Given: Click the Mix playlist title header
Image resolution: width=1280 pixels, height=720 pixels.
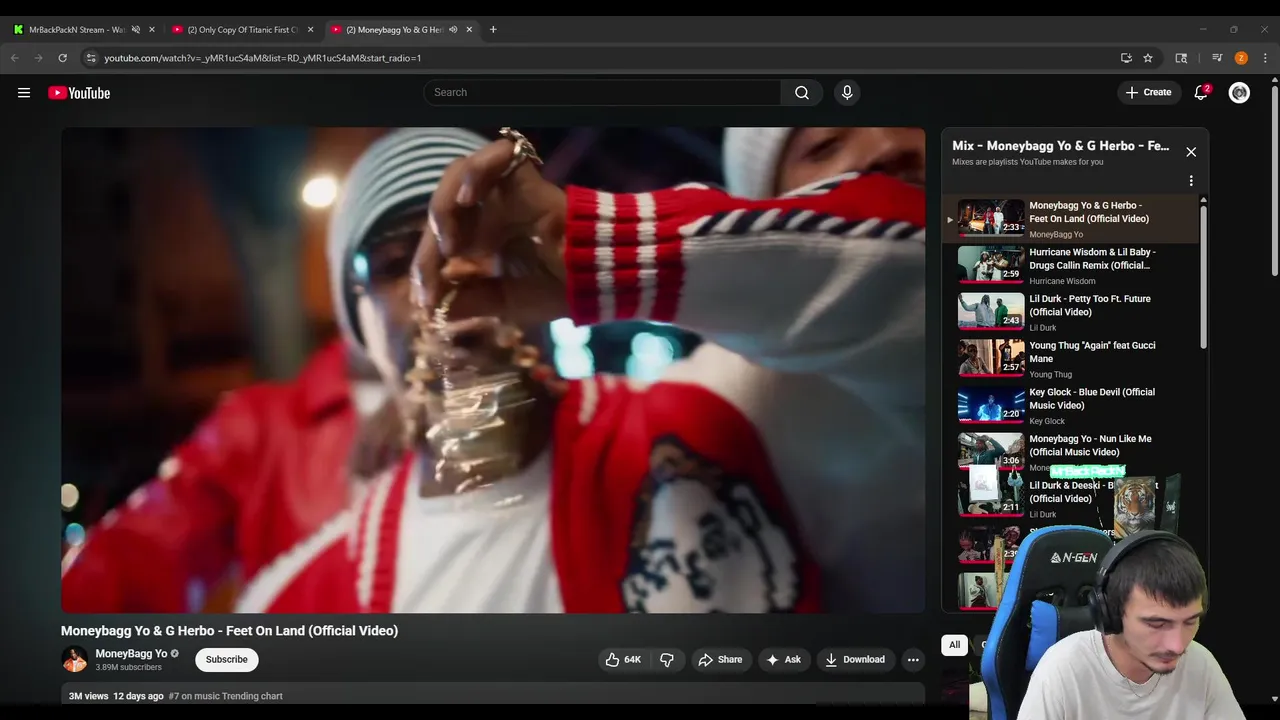Looking at the screenshot, I should [1061, 146].
